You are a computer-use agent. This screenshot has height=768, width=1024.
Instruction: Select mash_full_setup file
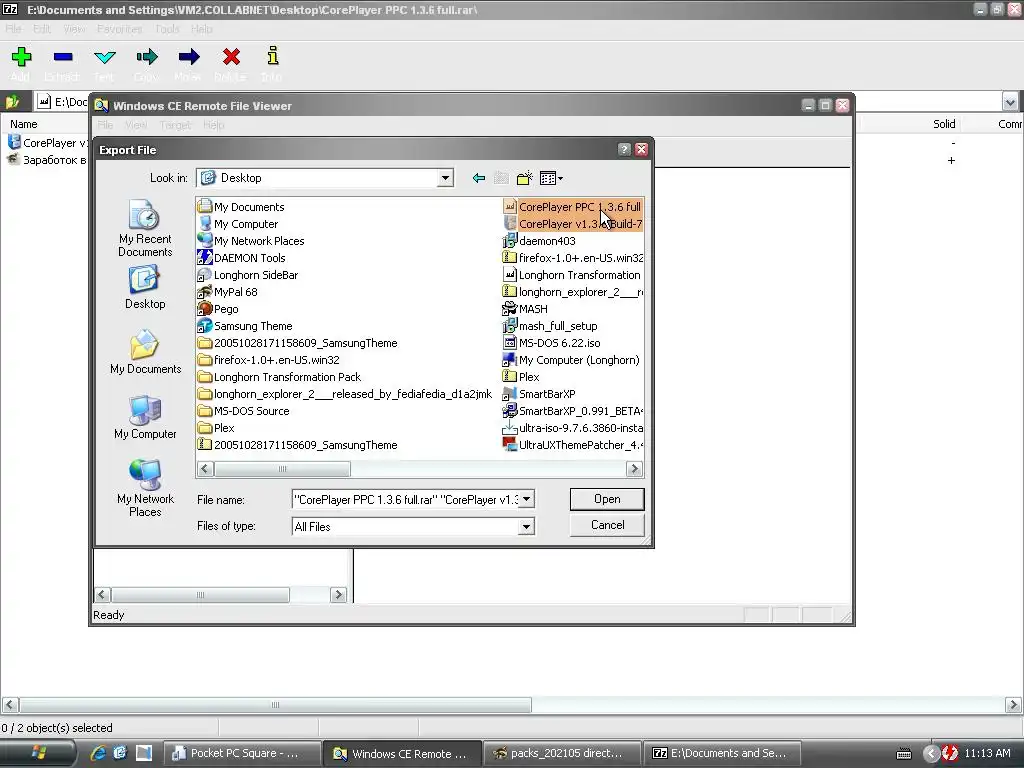click(x=550, y=326)
